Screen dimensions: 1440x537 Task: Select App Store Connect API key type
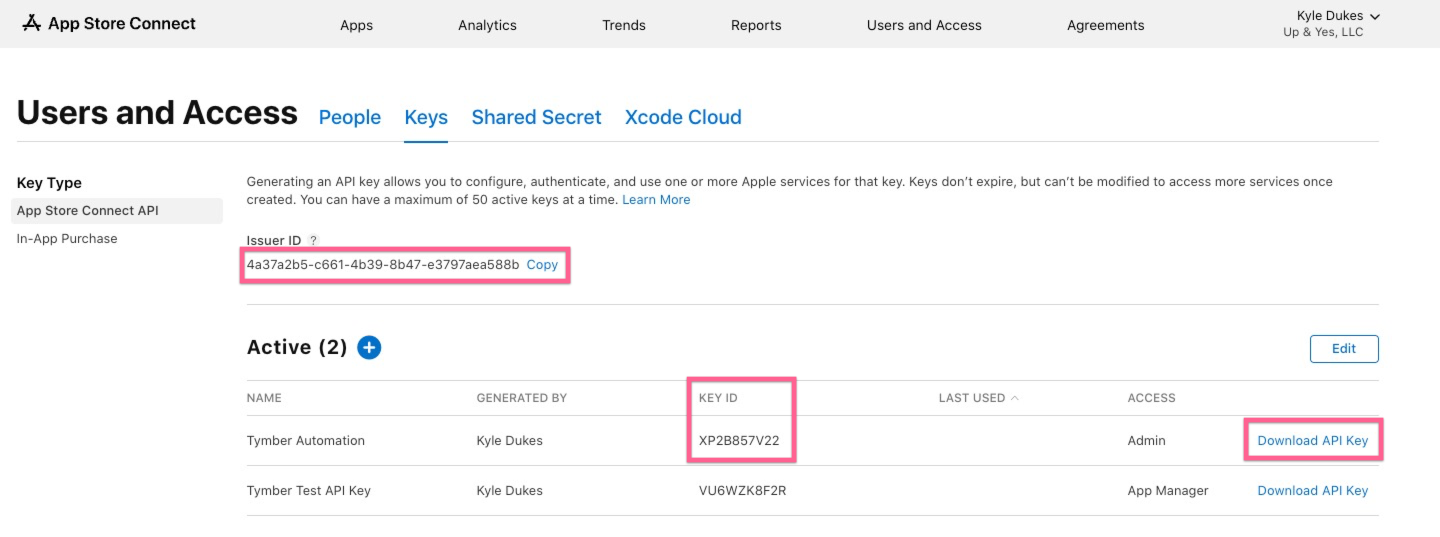[117, 211]
